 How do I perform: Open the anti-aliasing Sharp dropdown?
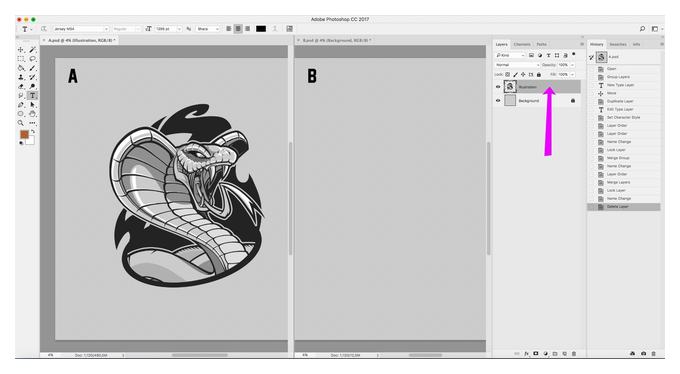pyautogui.click(x=208, y=29)
